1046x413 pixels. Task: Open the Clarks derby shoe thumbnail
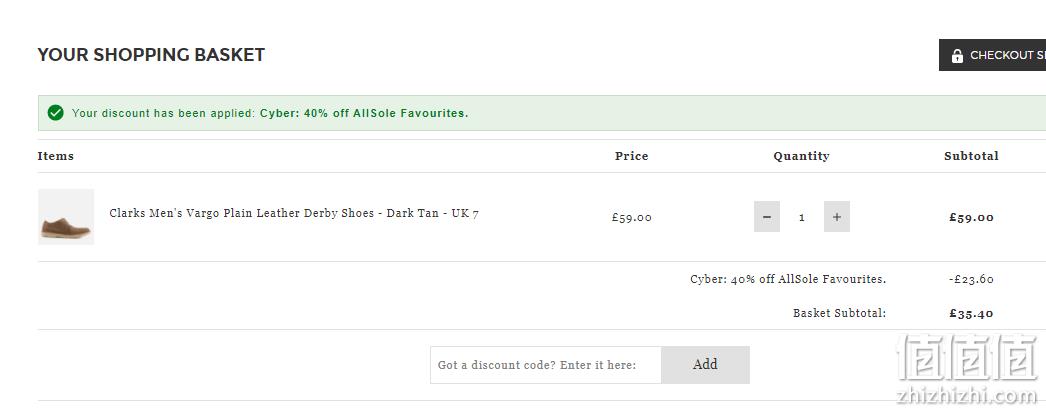click(x=66, y=217)
